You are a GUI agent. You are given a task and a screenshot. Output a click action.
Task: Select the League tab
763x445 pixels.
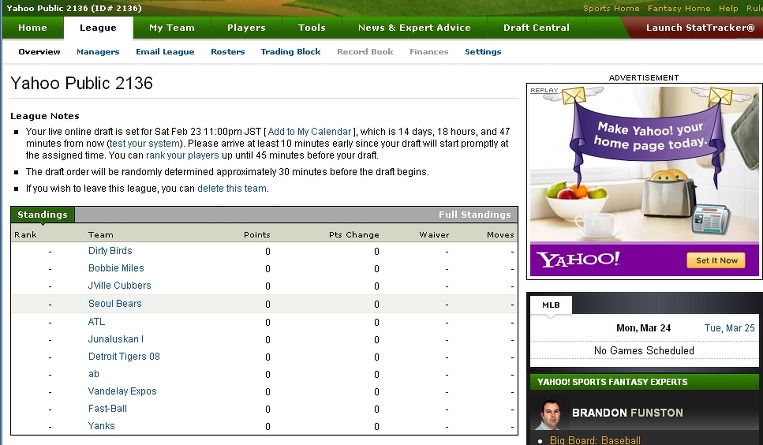point(98,28)
